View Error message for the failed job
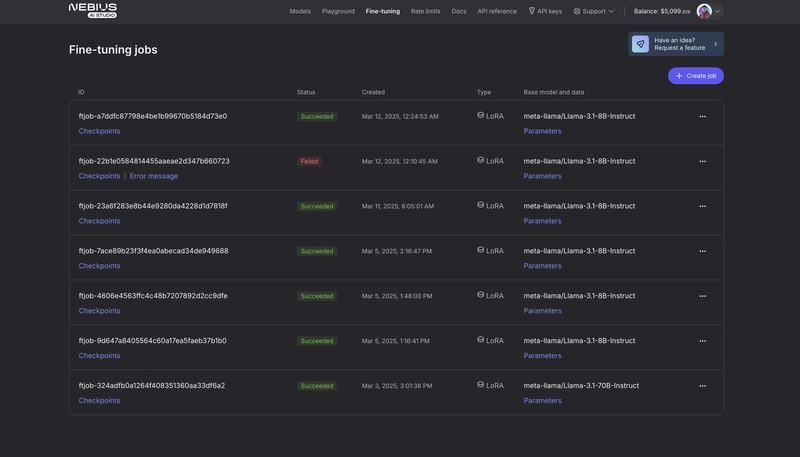The width and height of the screenshot is (800, 457). pyautogui.click(x=154, y=176)
